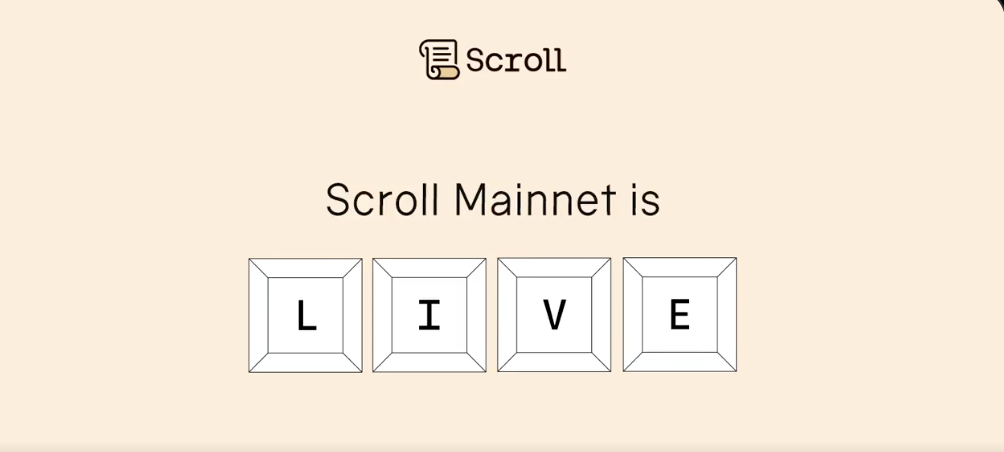The width and height of the screenshot is (1004, 452).
Task: Click the left bevel of the L key
Action: [258, 315]
